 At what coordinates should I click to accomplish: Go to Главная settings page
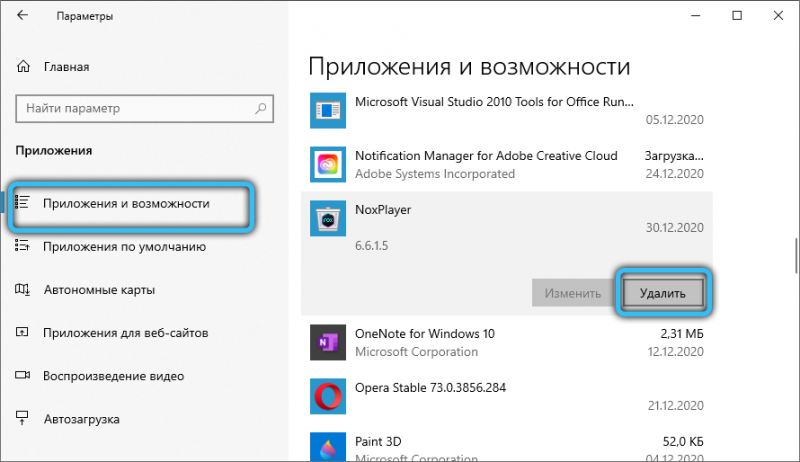[66, 67]
